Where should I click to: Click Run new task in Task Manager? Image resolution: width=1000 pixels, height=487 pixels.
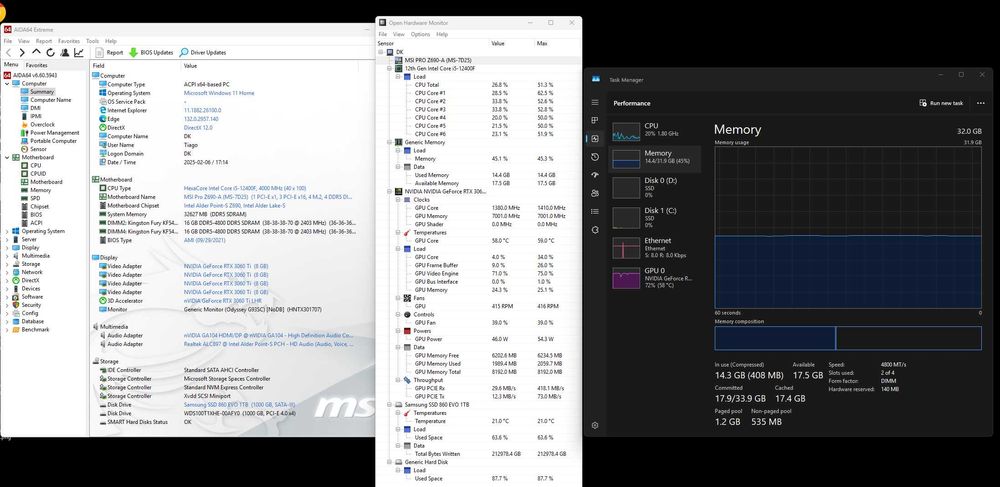coord(941,103)
